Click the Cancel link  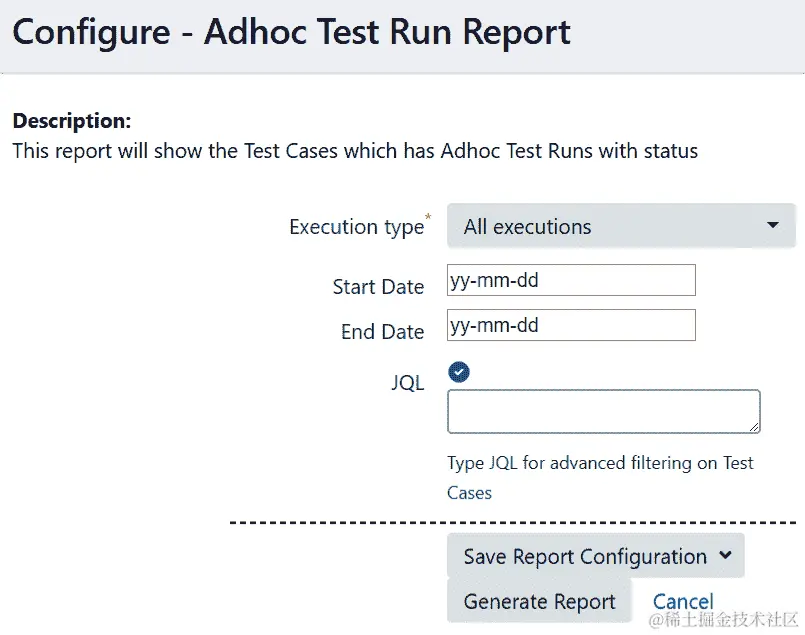[x=683, y=601]
